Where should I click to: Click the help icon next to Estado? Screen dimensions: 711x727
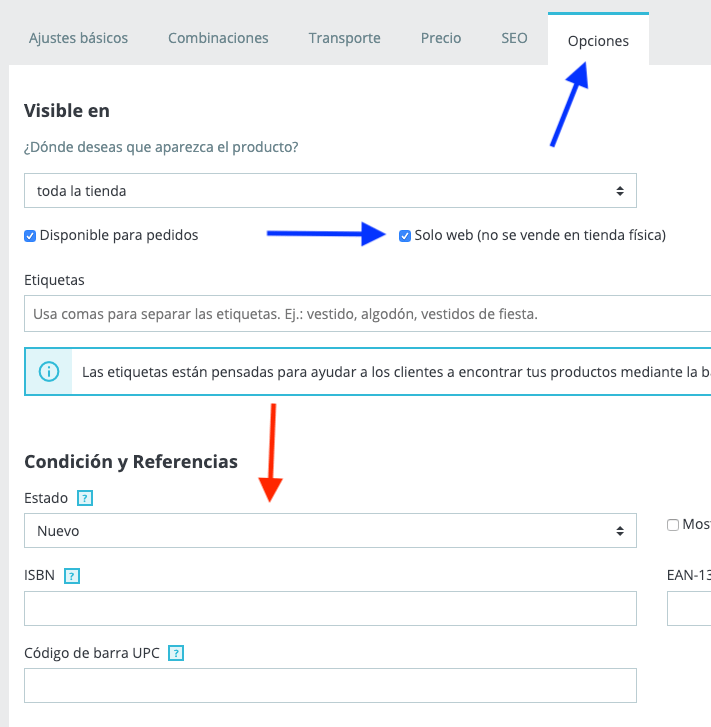coord(85,498)
